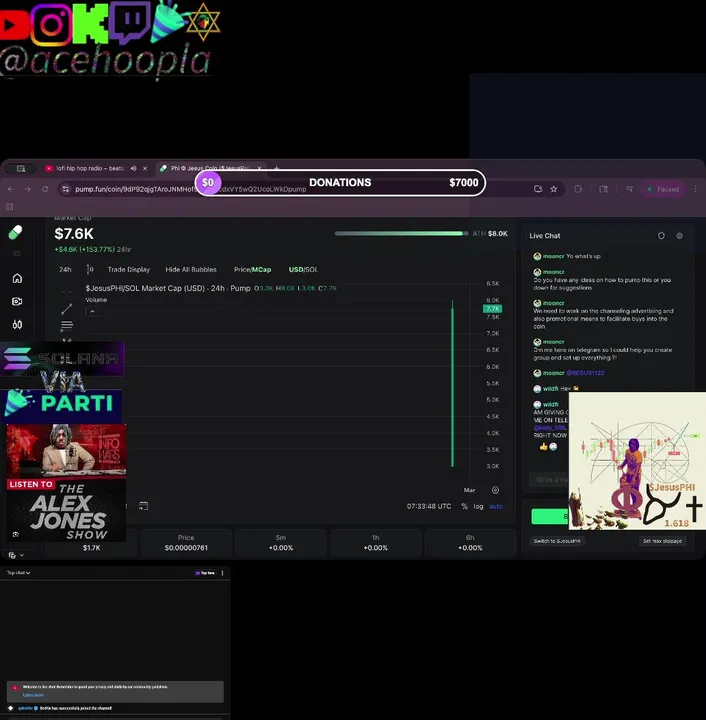The width and height of the screenshot is (706, 720).
Task: Open the 24h timeframe dropdown
Action: 65,270
